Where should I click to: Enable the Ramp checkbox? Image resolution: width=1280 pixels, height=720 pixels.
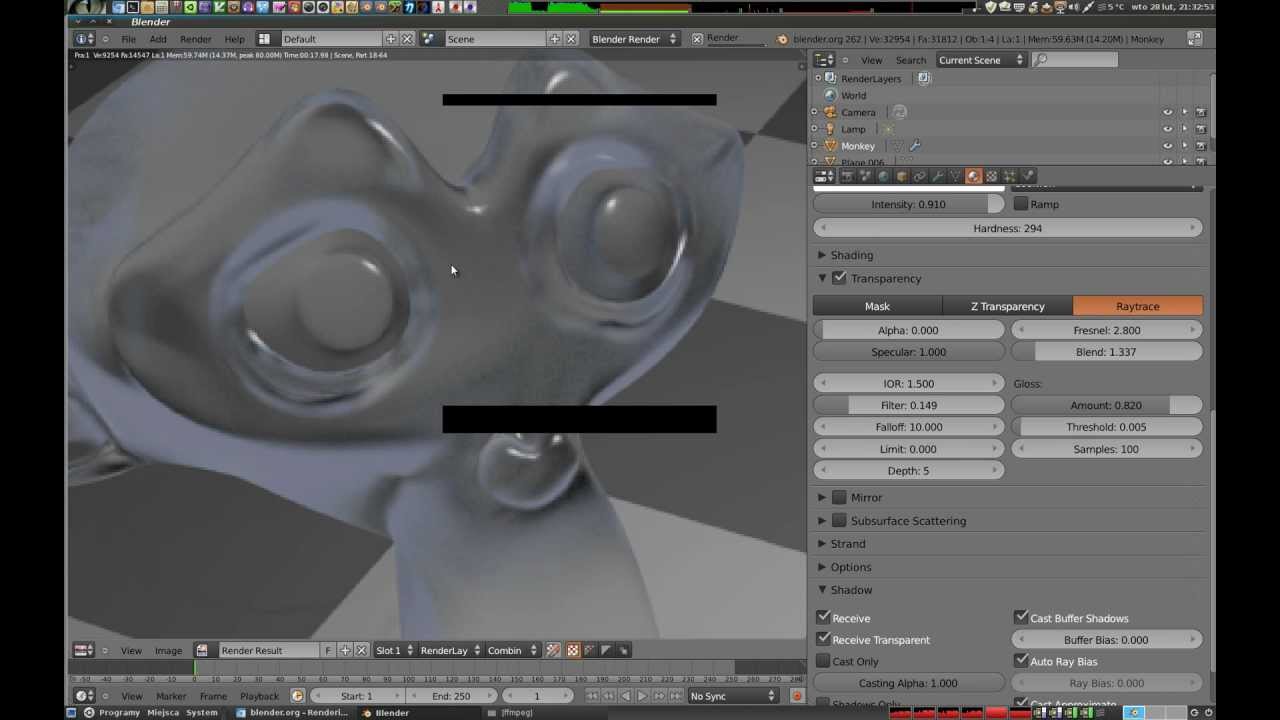tap(1021, 204)
